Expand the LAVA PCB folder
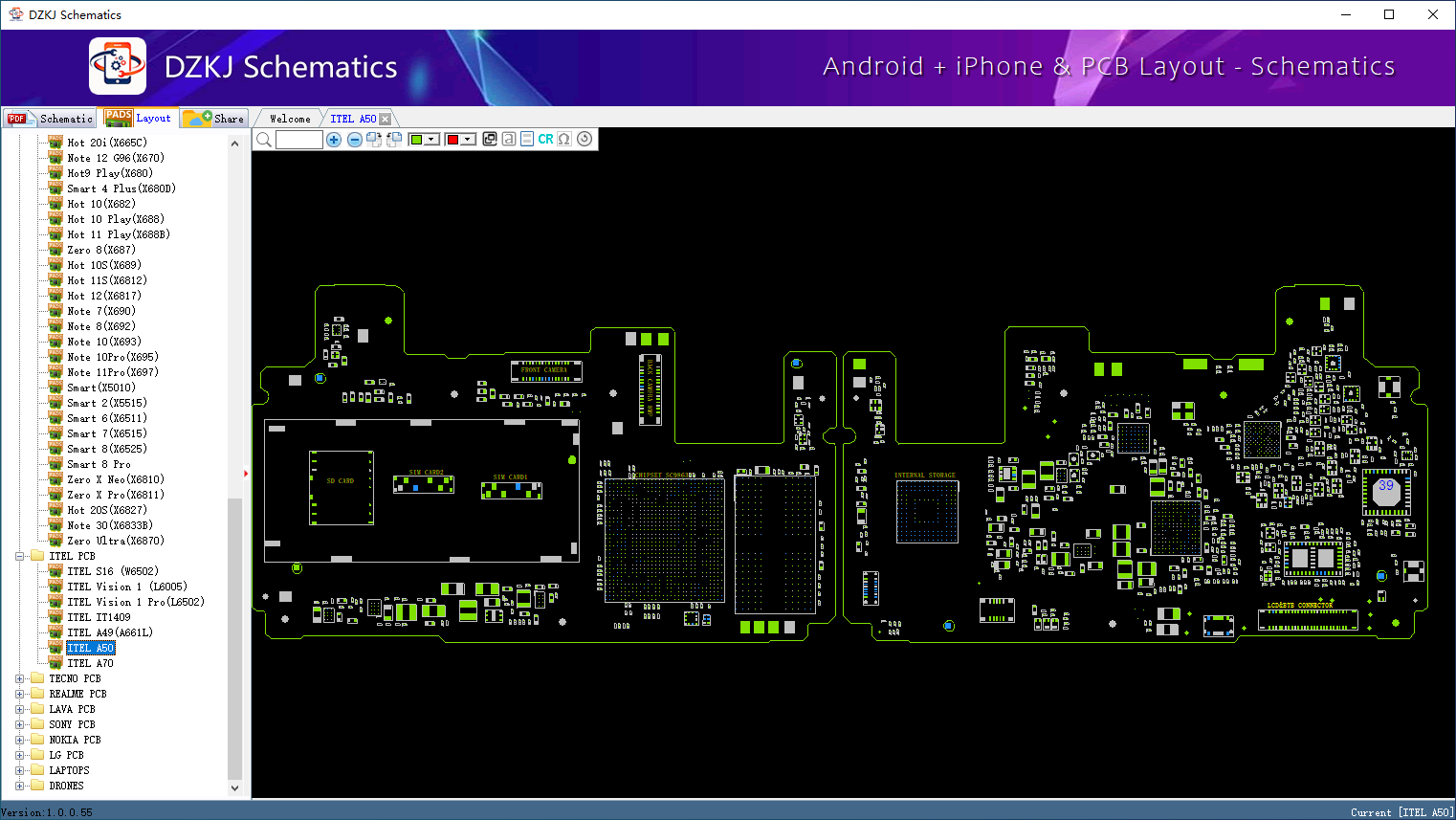 pyautogui.click(x=19, y=709)
